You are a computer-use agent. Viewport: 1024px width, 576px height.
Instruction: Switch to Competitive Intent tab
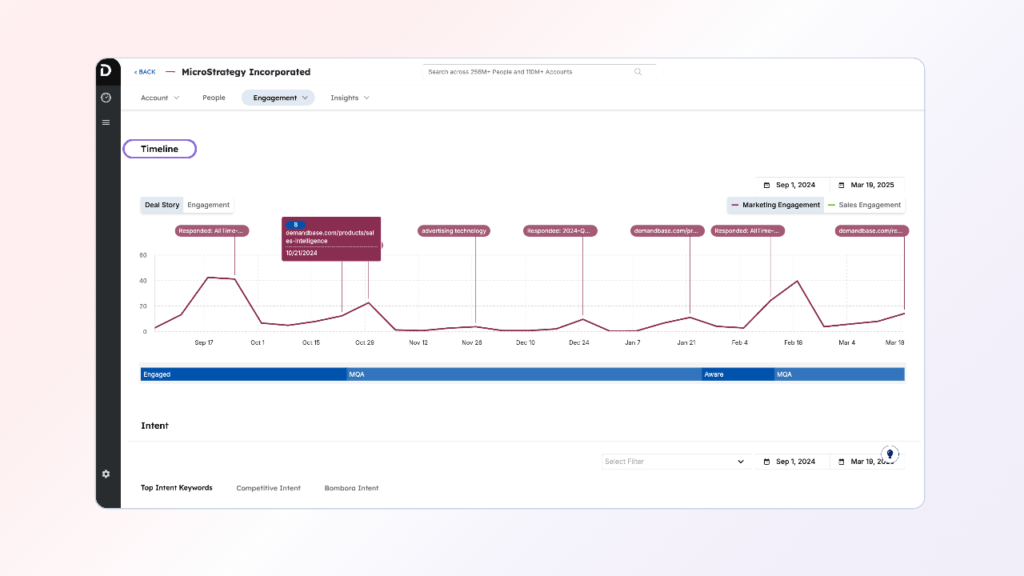tap(268, 488)
